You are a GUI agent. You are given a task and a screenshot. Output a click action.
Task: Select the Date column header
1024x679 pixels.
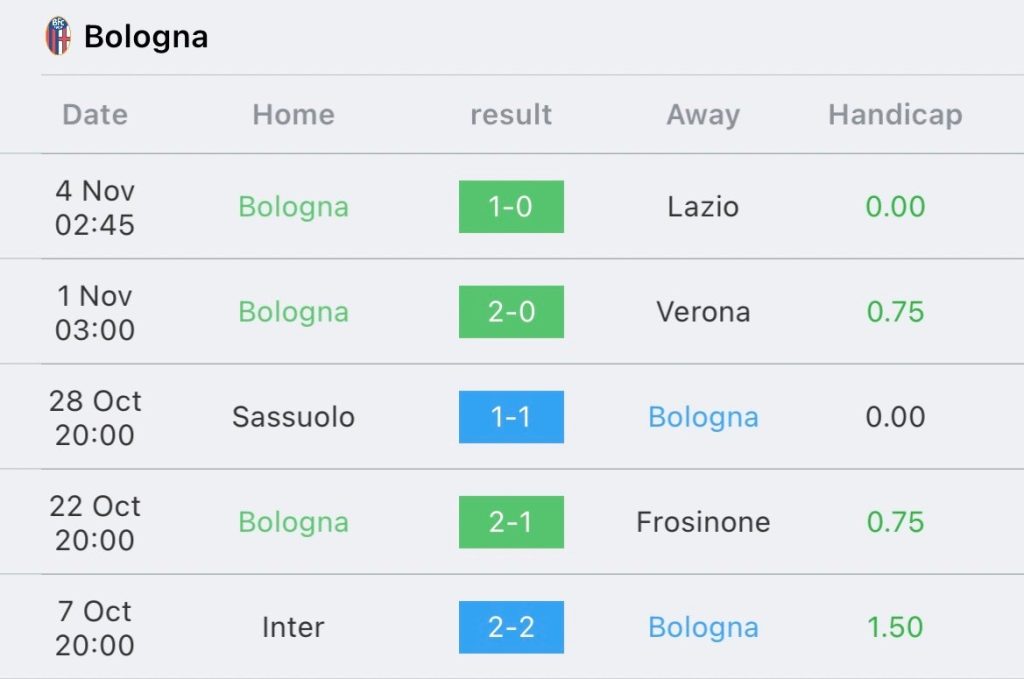(x=95, y=115)
